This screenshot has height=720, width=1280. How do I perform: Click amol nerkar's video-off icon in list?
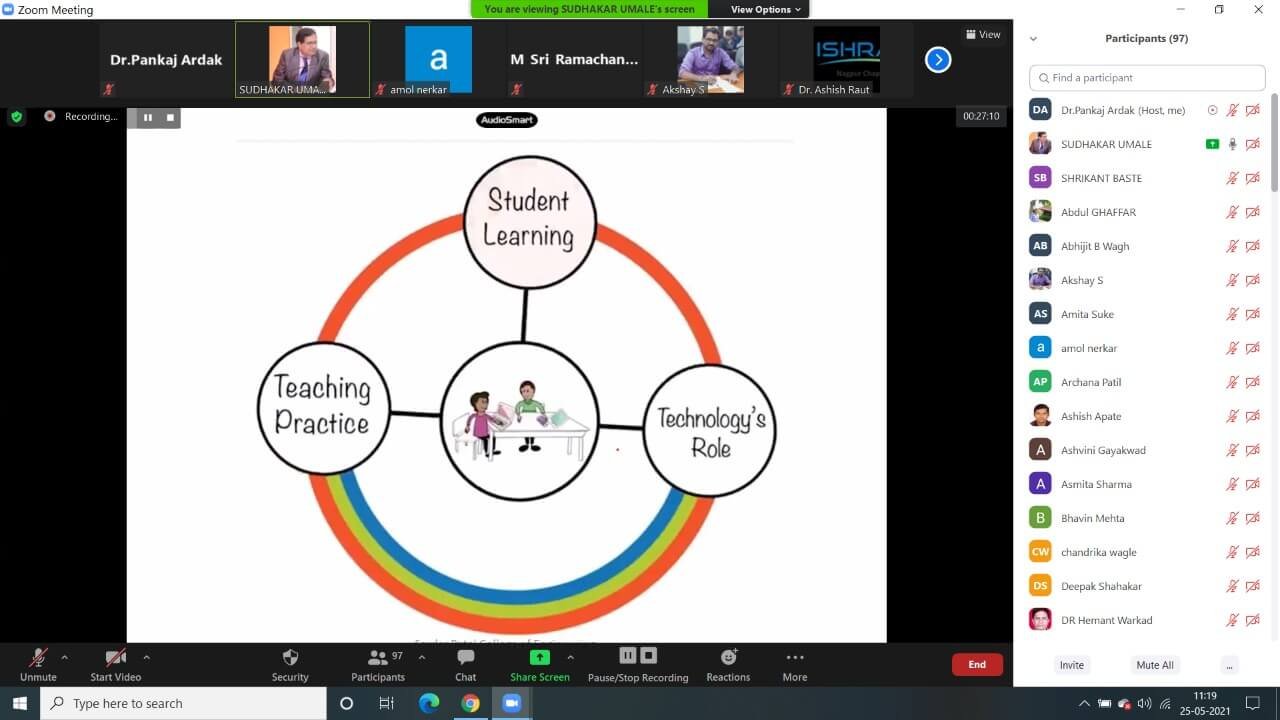[x=1252, y=348]
